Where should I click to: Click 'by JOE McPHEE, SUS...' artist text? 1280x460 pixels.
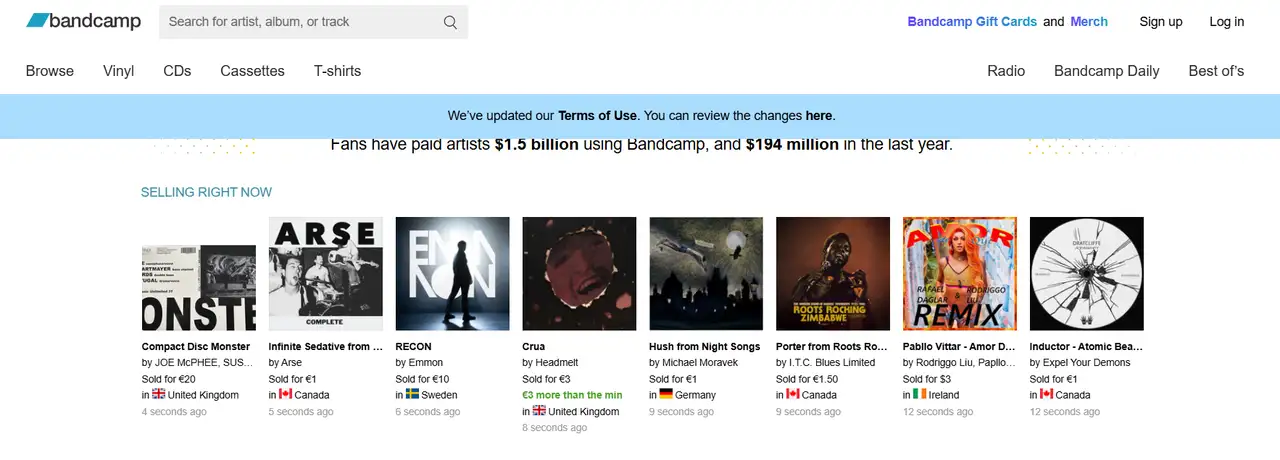click(x=197, y=363)
